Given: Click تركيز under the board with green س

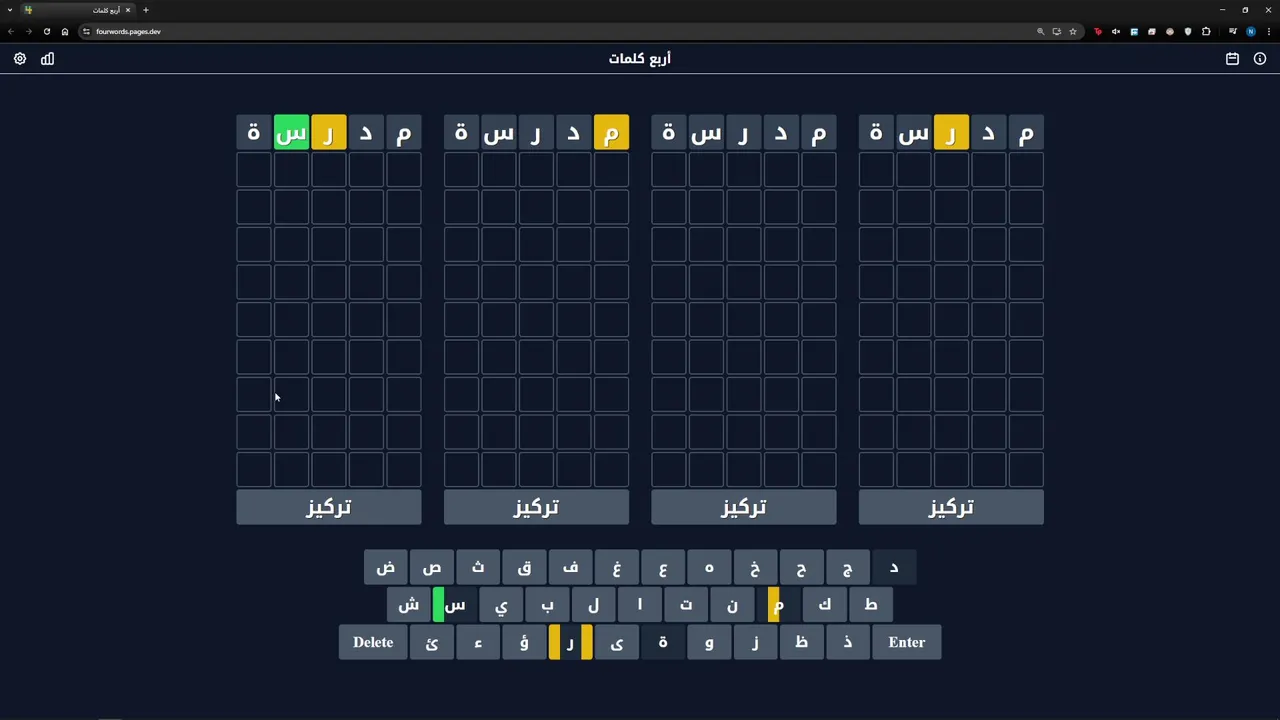Looking at the screenshot, I should click(329, 507).
